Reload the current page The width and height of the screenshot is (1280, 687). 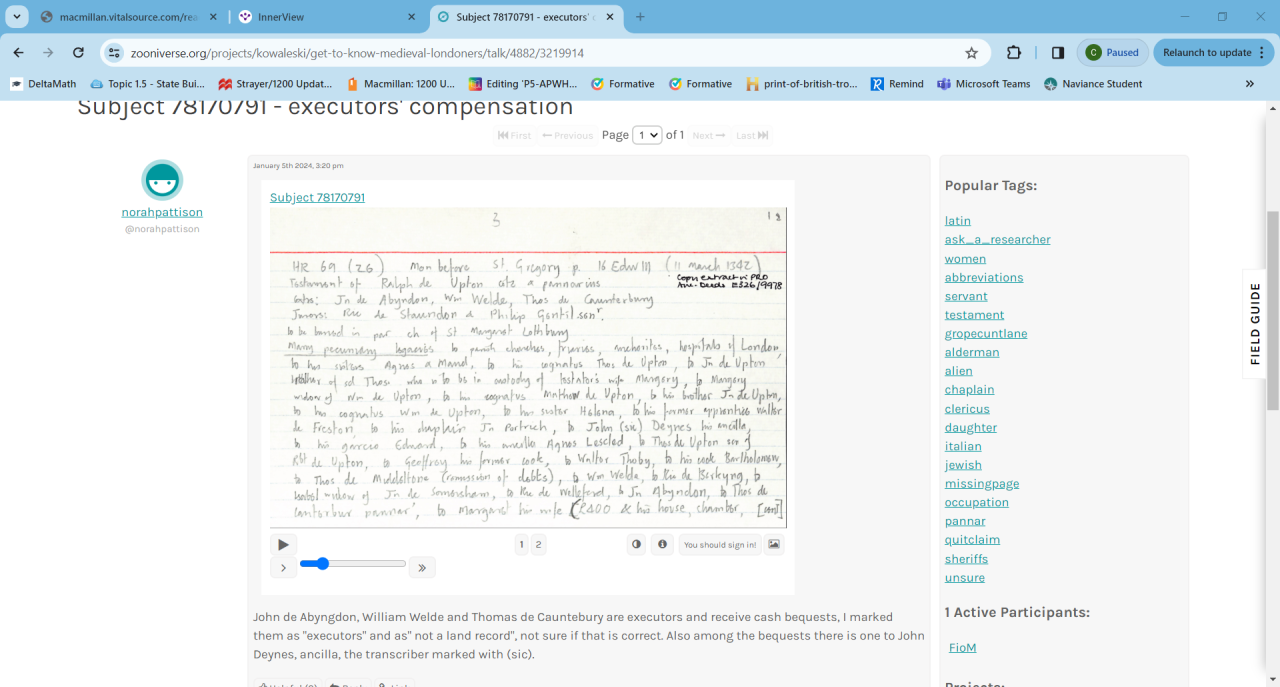78,53
